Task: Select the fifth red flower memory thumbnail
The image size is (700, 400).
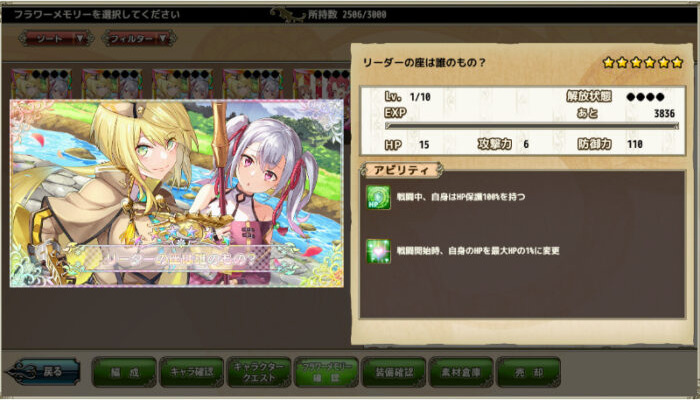Action: (x=322, y=84)
